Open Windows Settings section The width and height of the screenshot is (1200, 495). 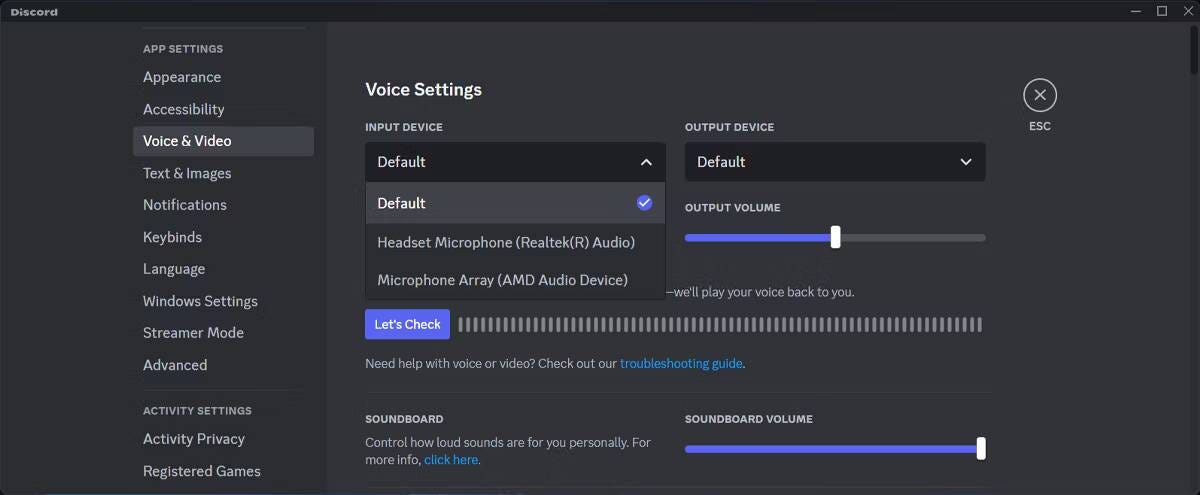[x=223, y=301]
